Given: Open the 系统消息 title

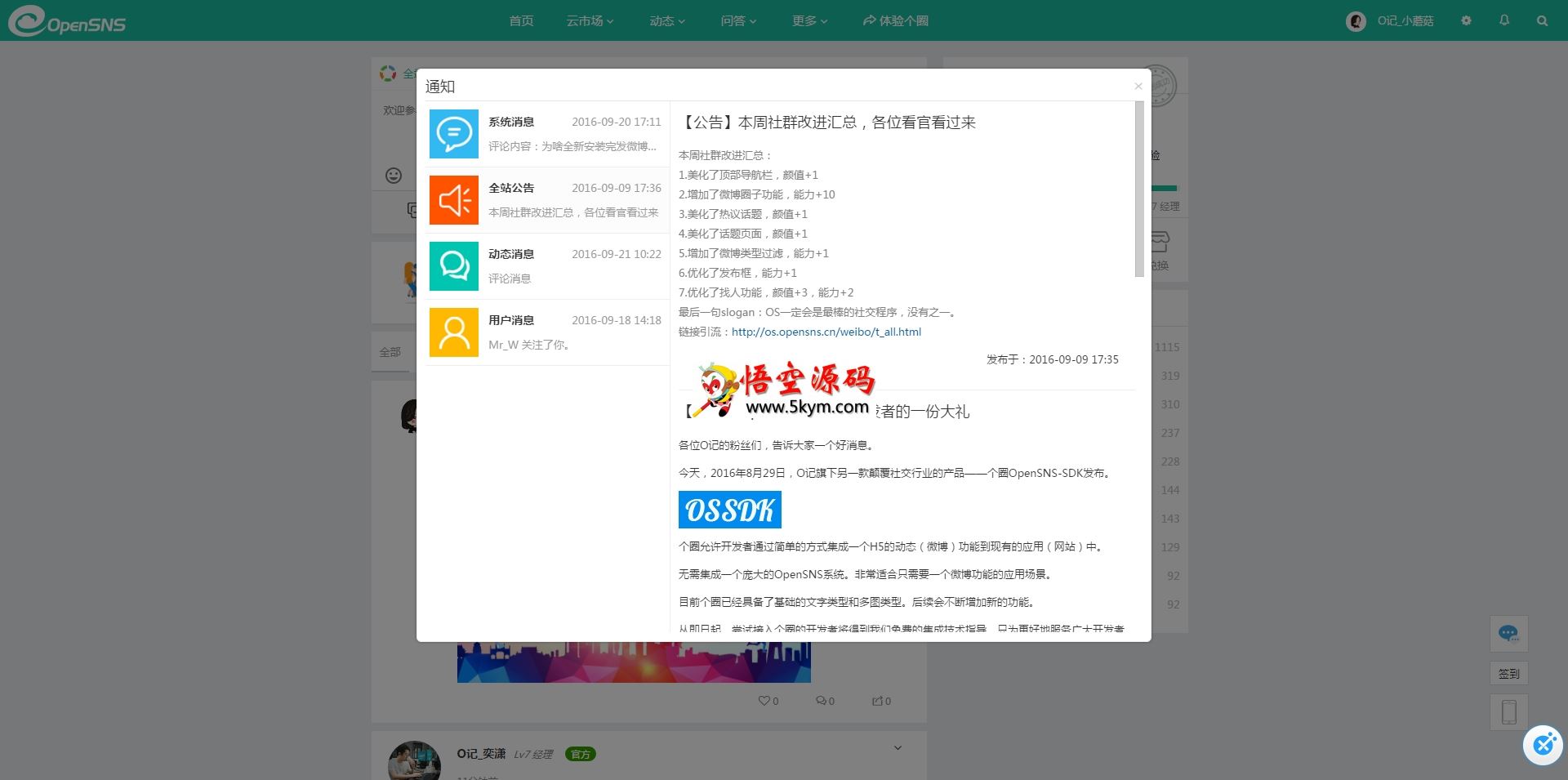Looking at the screenshot, I should [511, 122].
